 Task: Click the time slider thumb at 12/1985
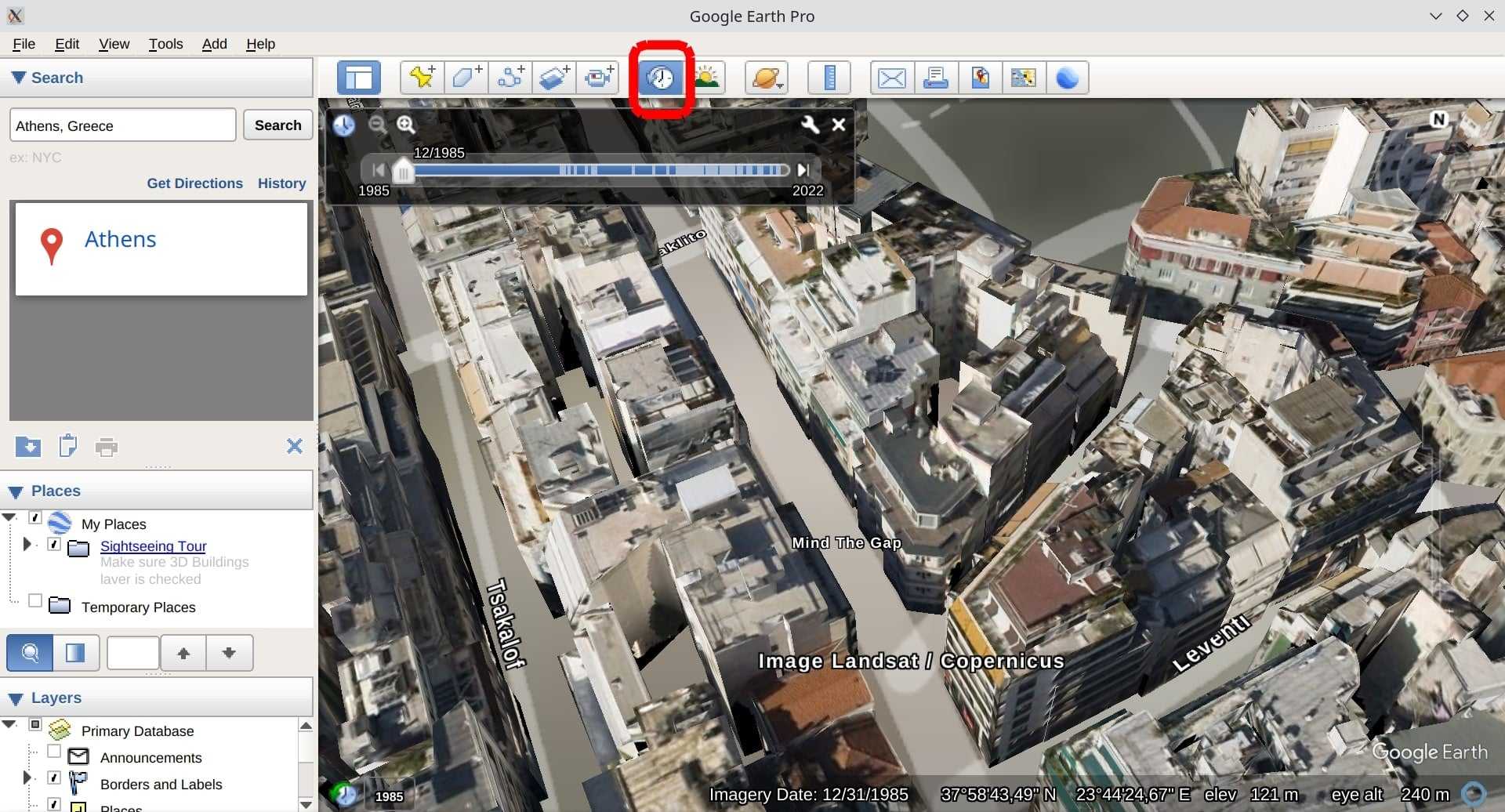coord(403,170)
